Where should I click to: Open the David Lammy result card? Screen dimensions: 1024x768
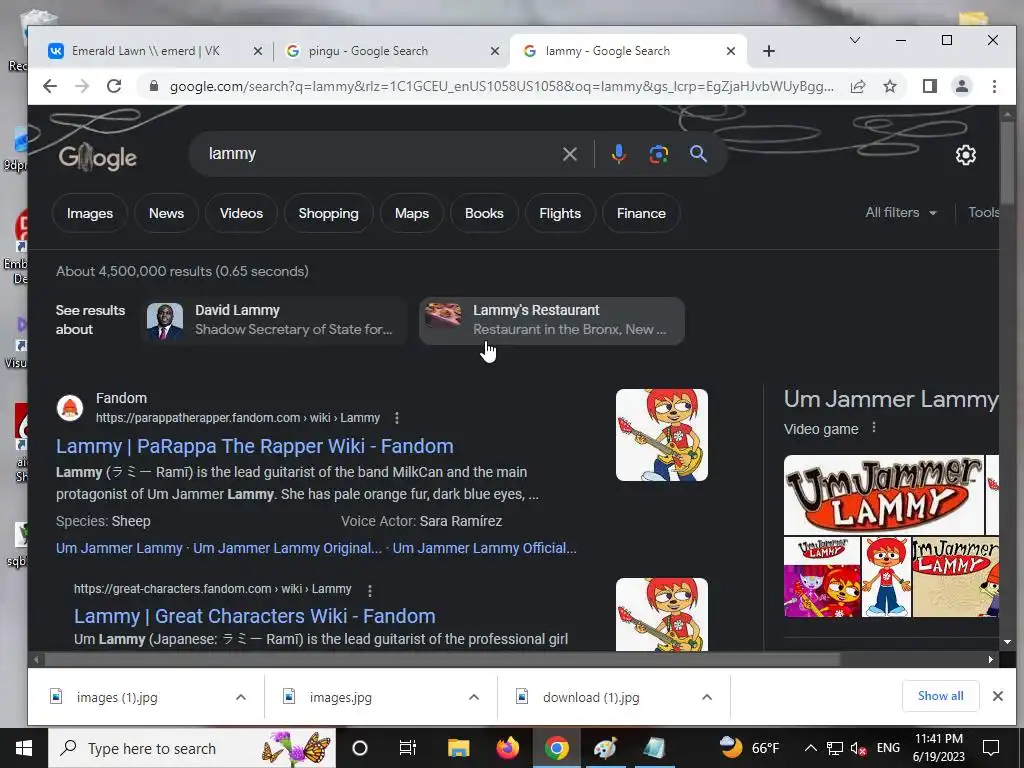coord(274,320)
